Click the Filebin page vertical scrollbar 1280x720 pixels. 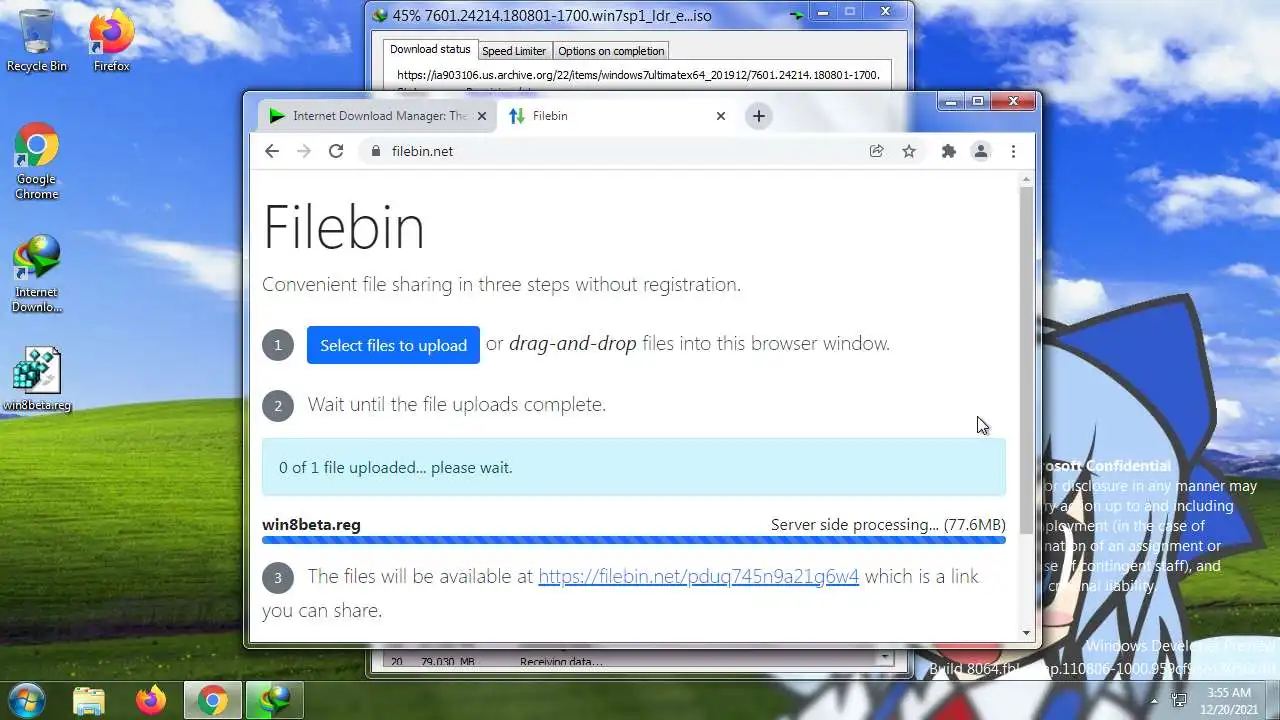[1026, 360]
